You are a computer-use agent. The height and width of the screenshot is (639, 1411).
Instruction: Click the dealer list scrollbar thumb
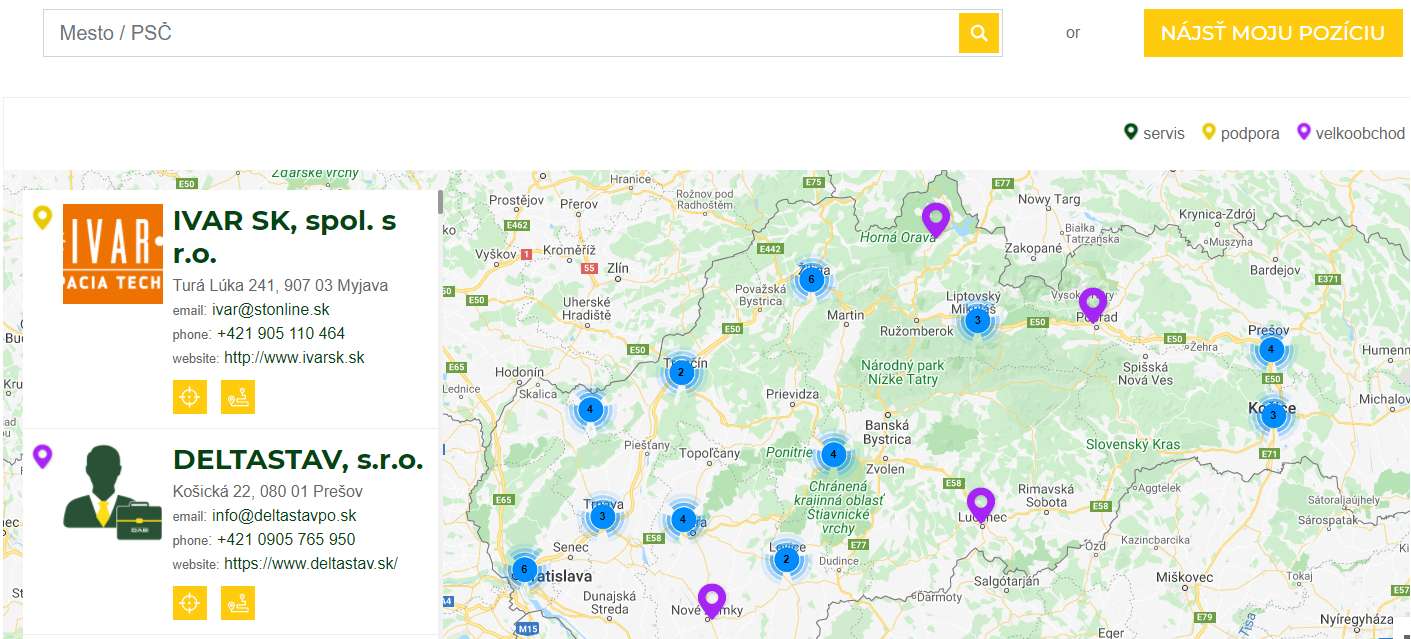tap(440, 202)
